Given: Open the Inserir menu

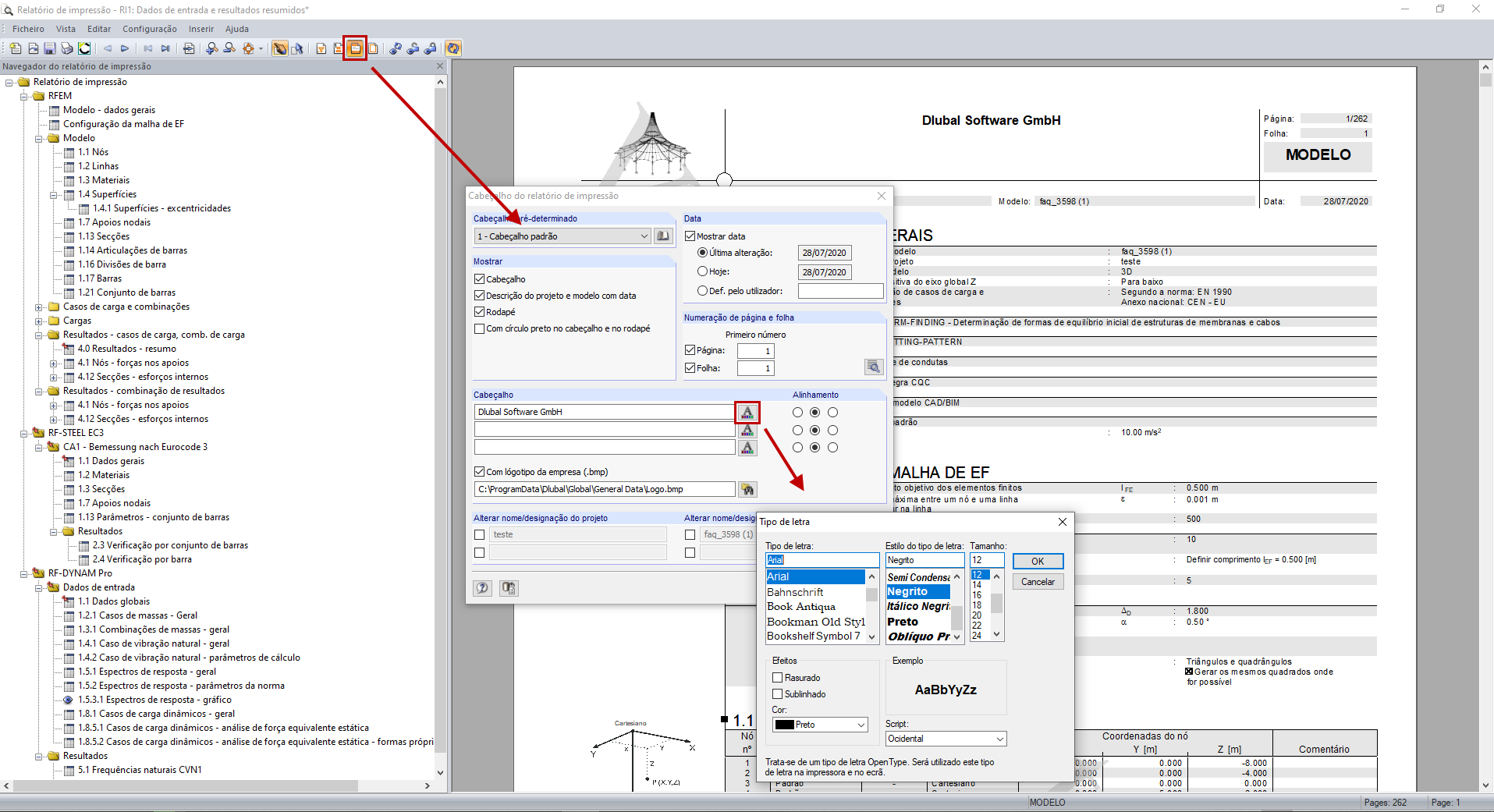Looking at the screenshot, I should coord(201,29).
